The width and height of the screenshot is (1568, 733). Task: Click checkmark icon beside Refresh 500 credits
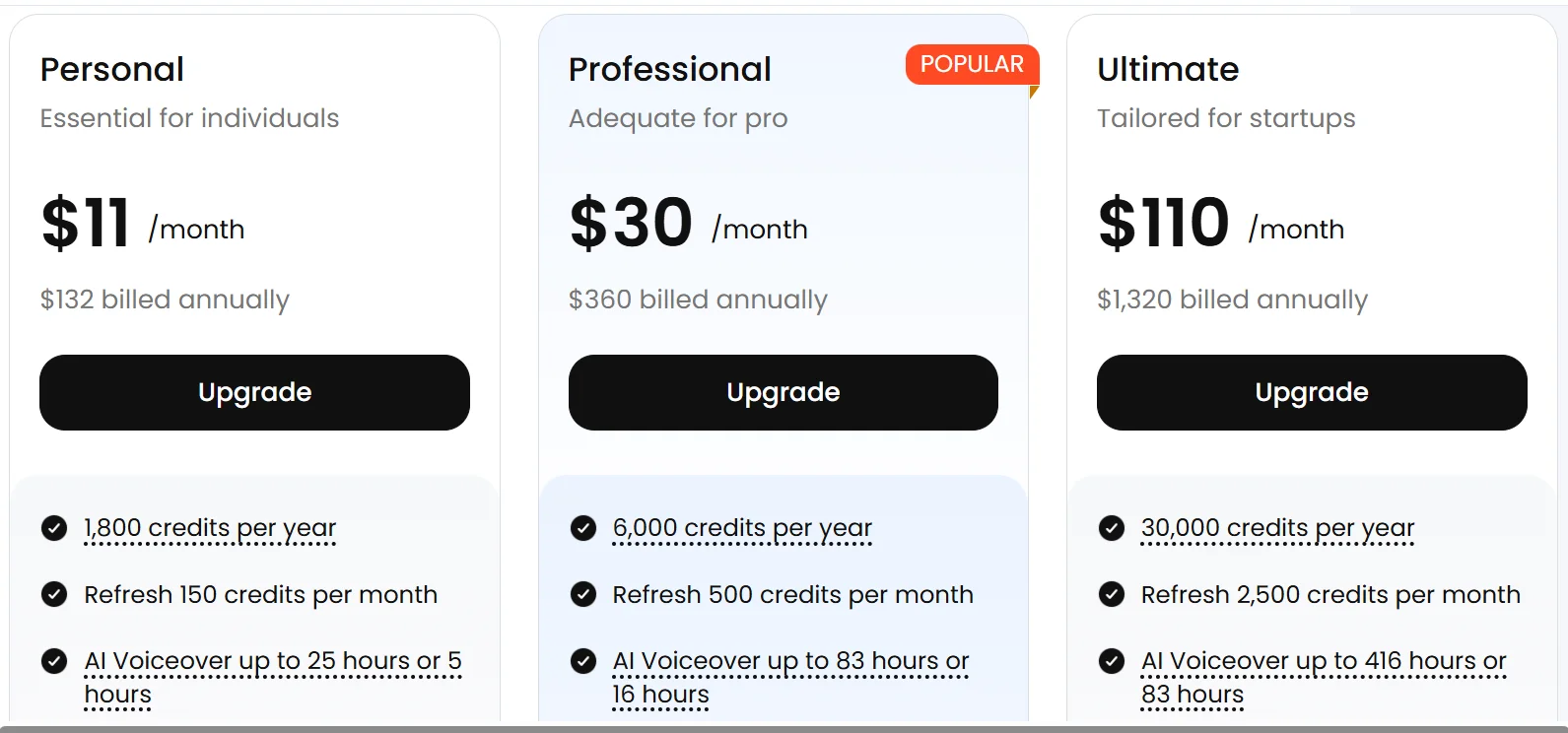click(583, 594)
